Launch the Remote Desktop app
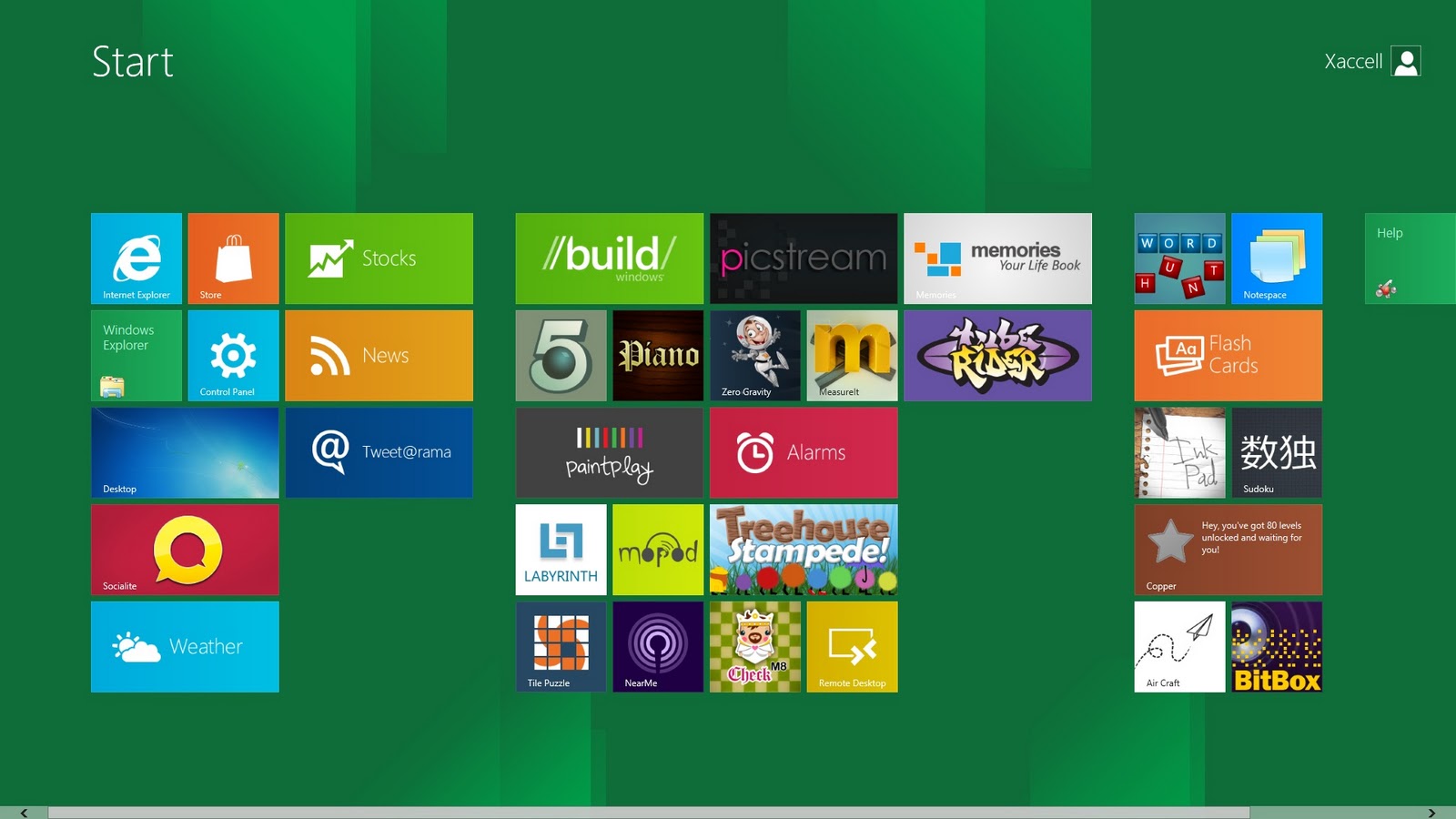This screenshot has width=1456, height=819. (852, 646)
